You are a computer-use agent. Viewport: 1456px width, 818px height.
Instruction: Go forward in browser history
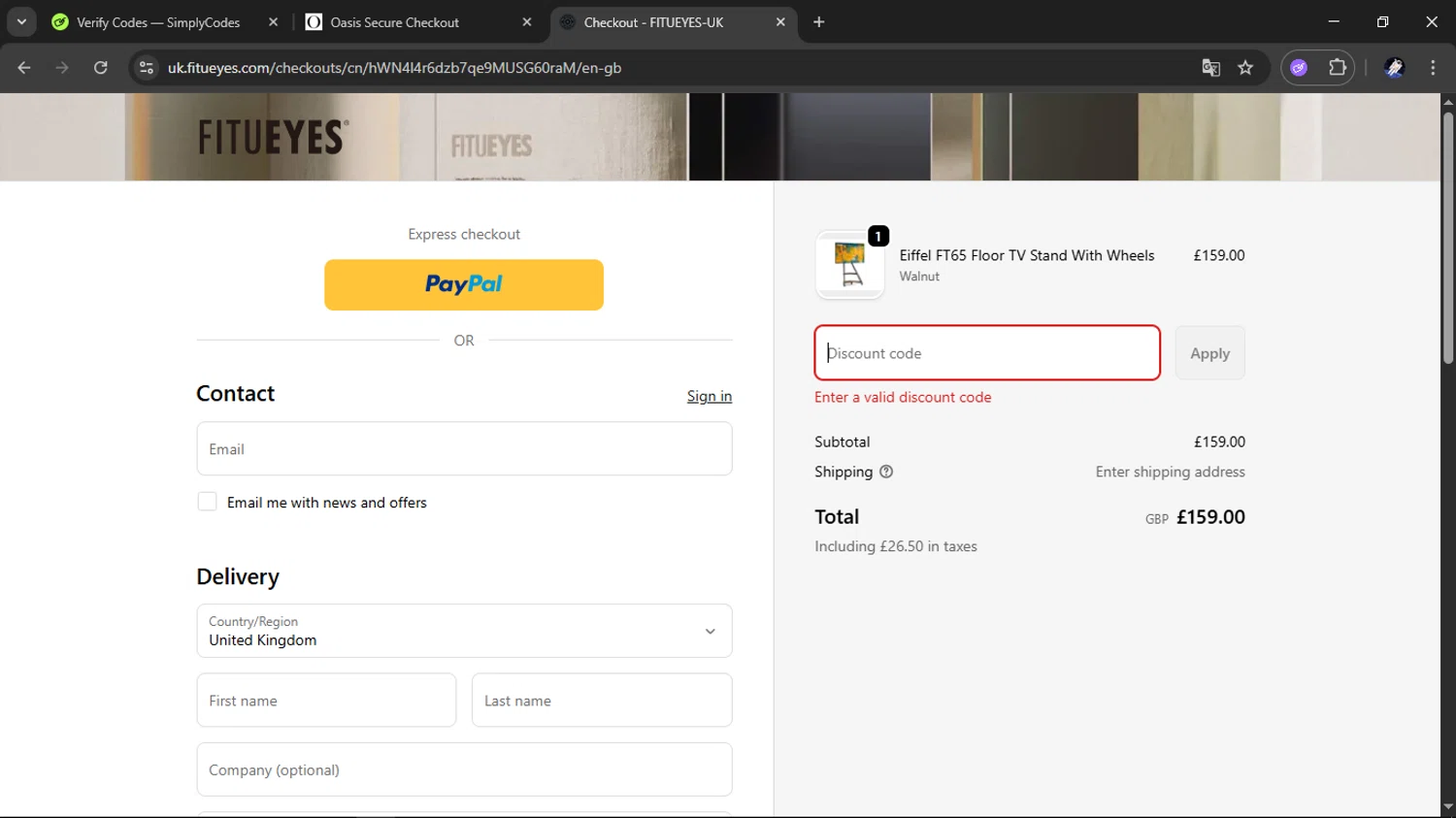[x=62, y=68]
